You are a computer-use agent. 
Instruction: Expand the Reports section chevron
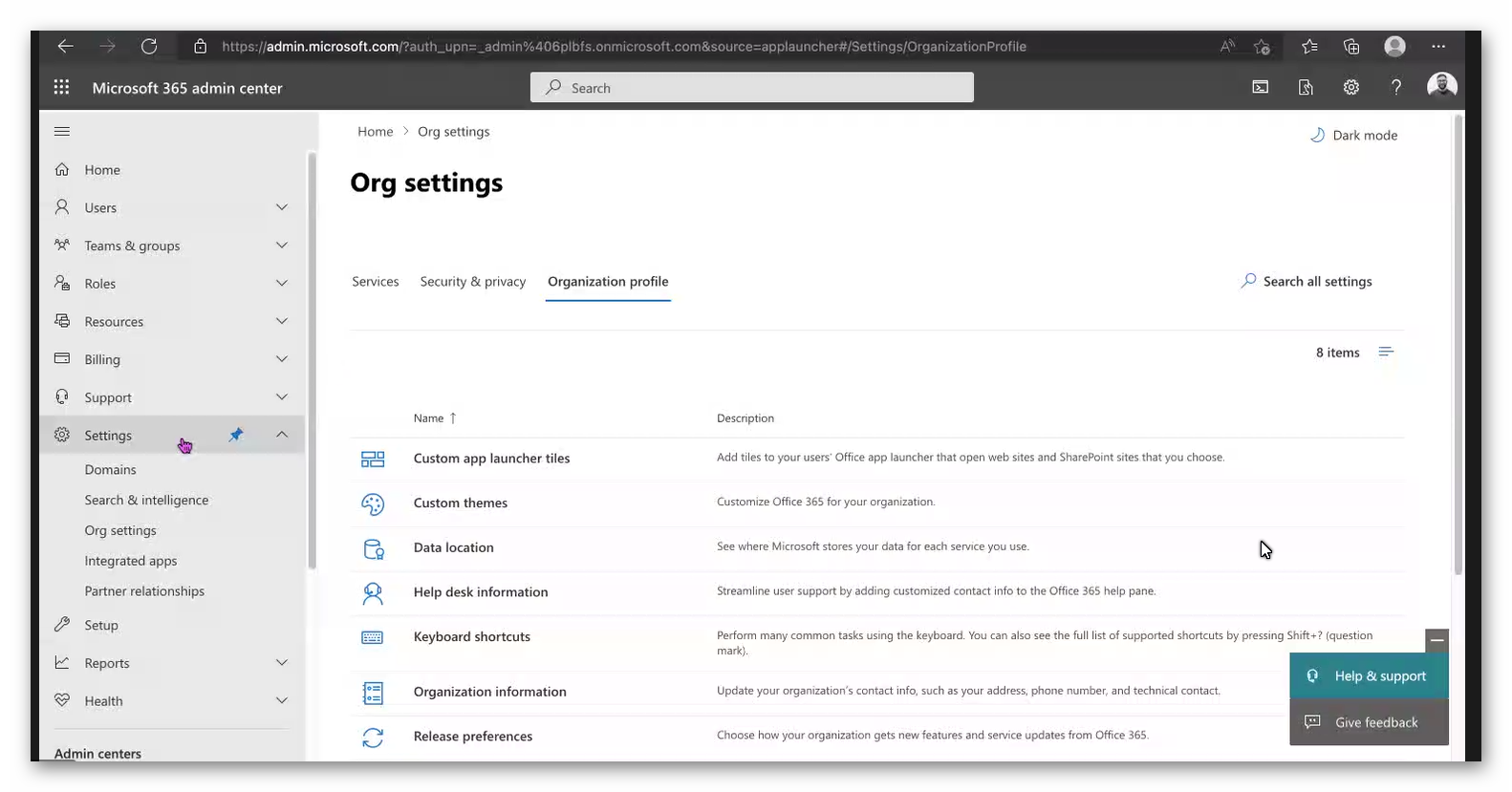[282, 662]
